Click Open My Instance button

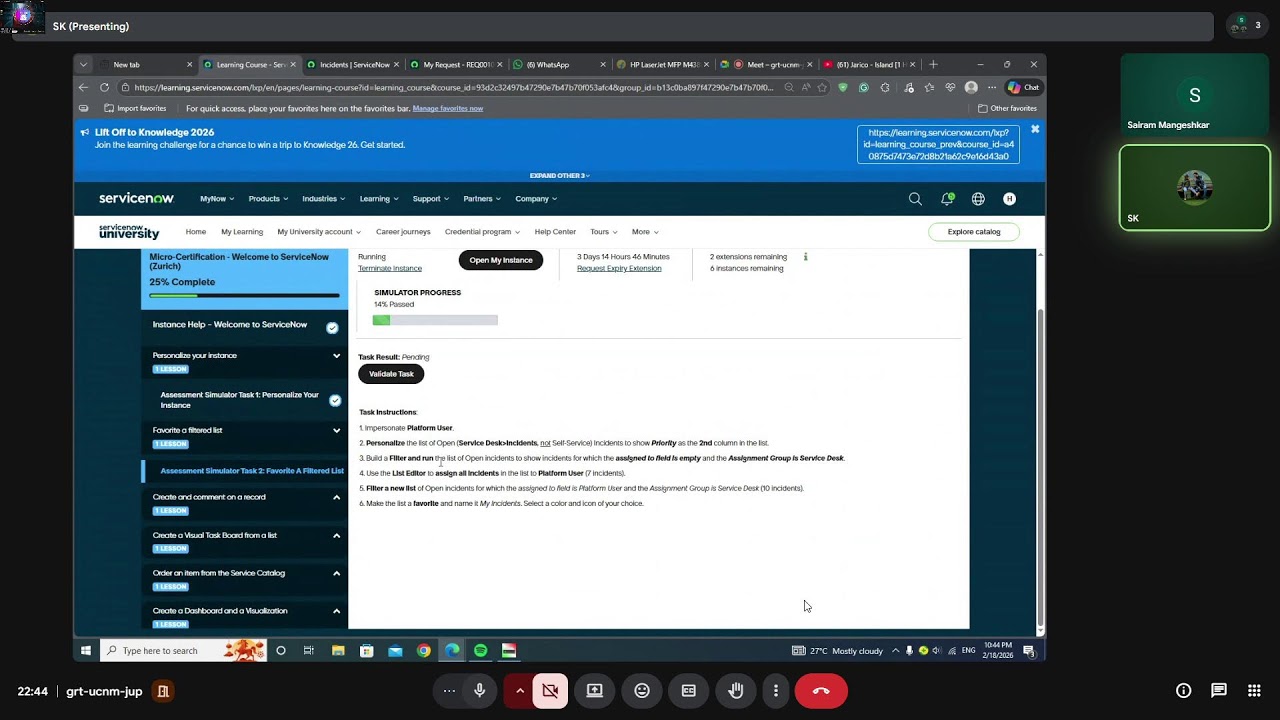click(501, 260)
